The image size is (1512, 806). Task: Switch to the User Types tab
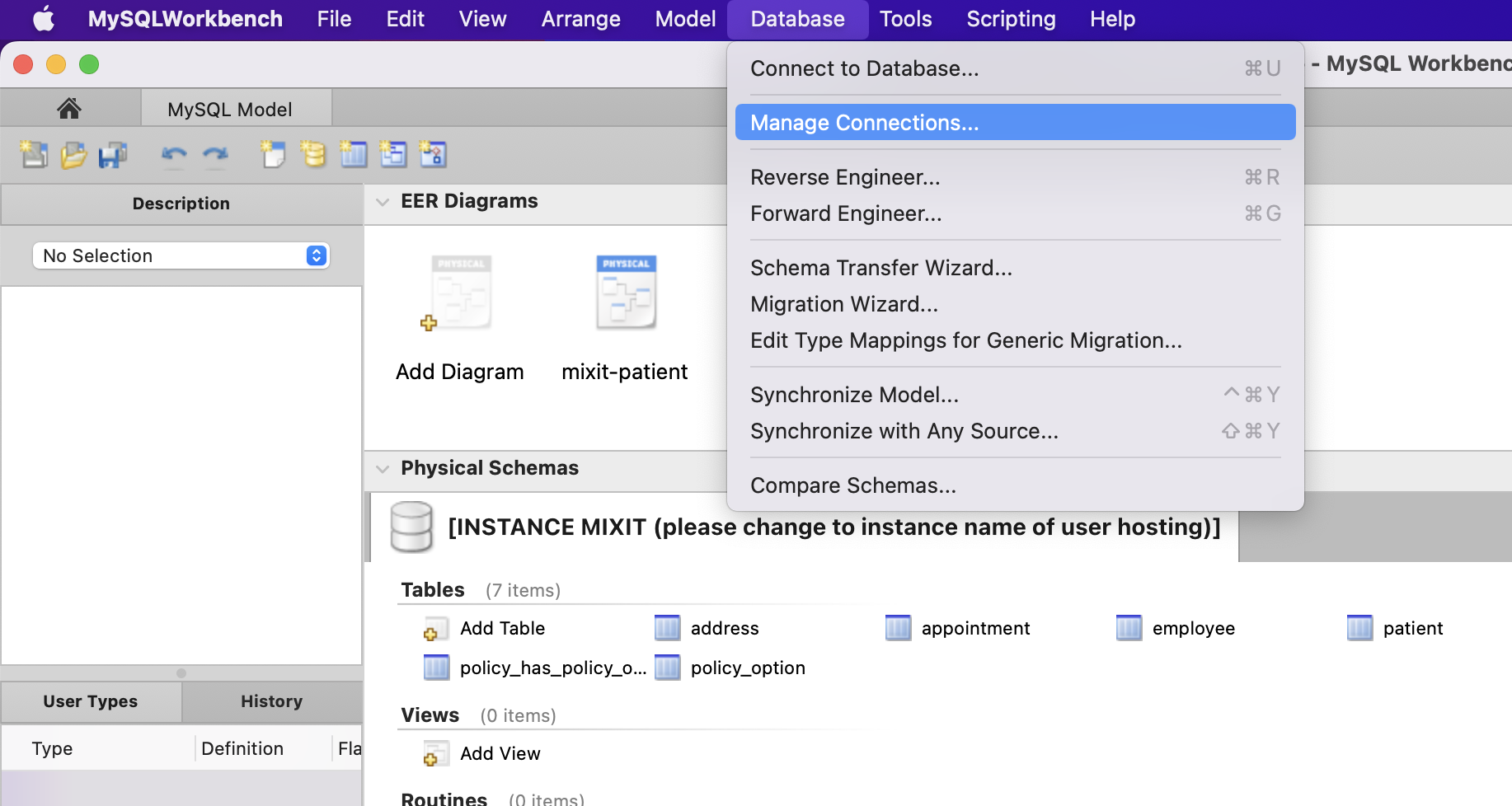pyautogui.click(x=91, y=701)
